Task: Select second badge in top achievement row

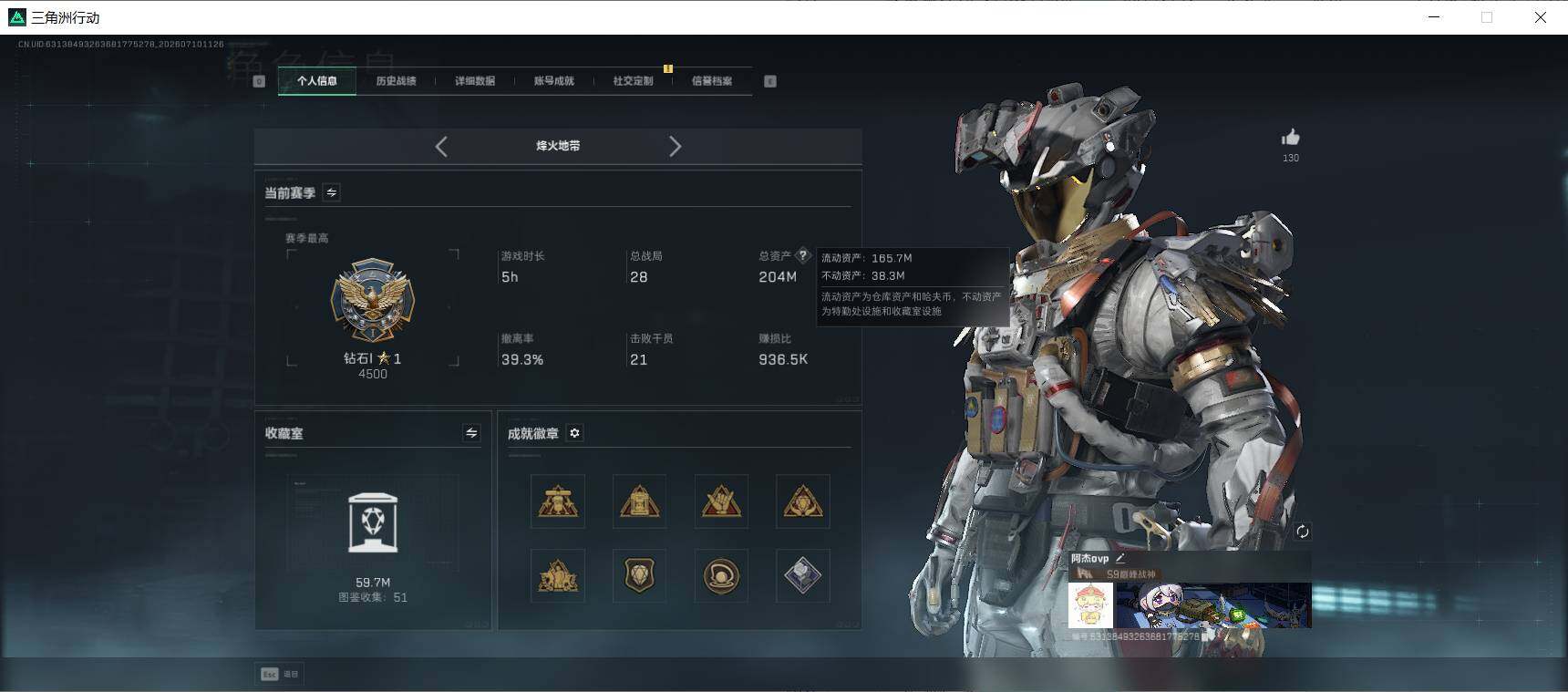Action: point(639,501)
